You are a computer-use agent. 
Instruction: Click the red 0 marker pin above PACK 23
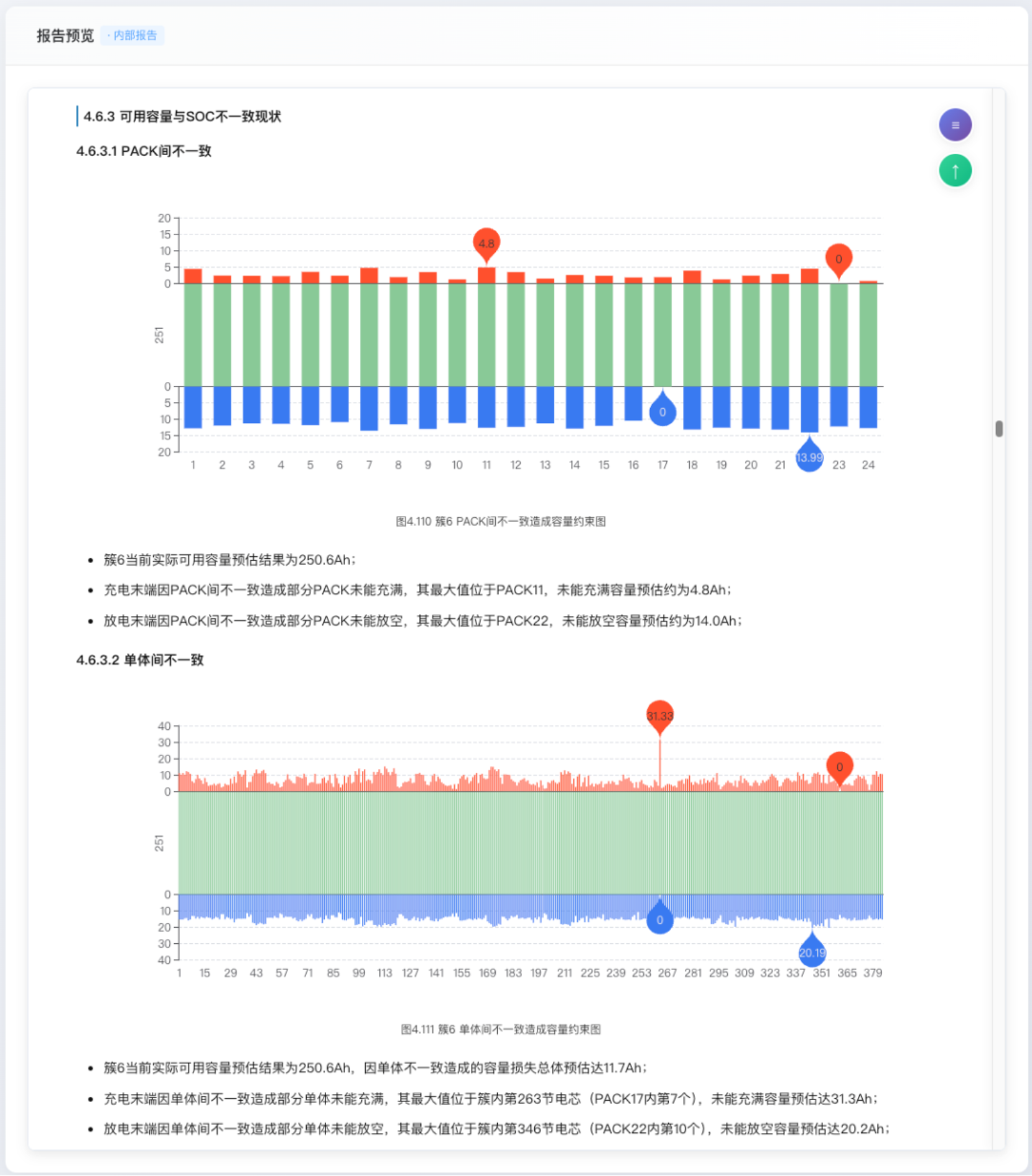tap(839, 260)
